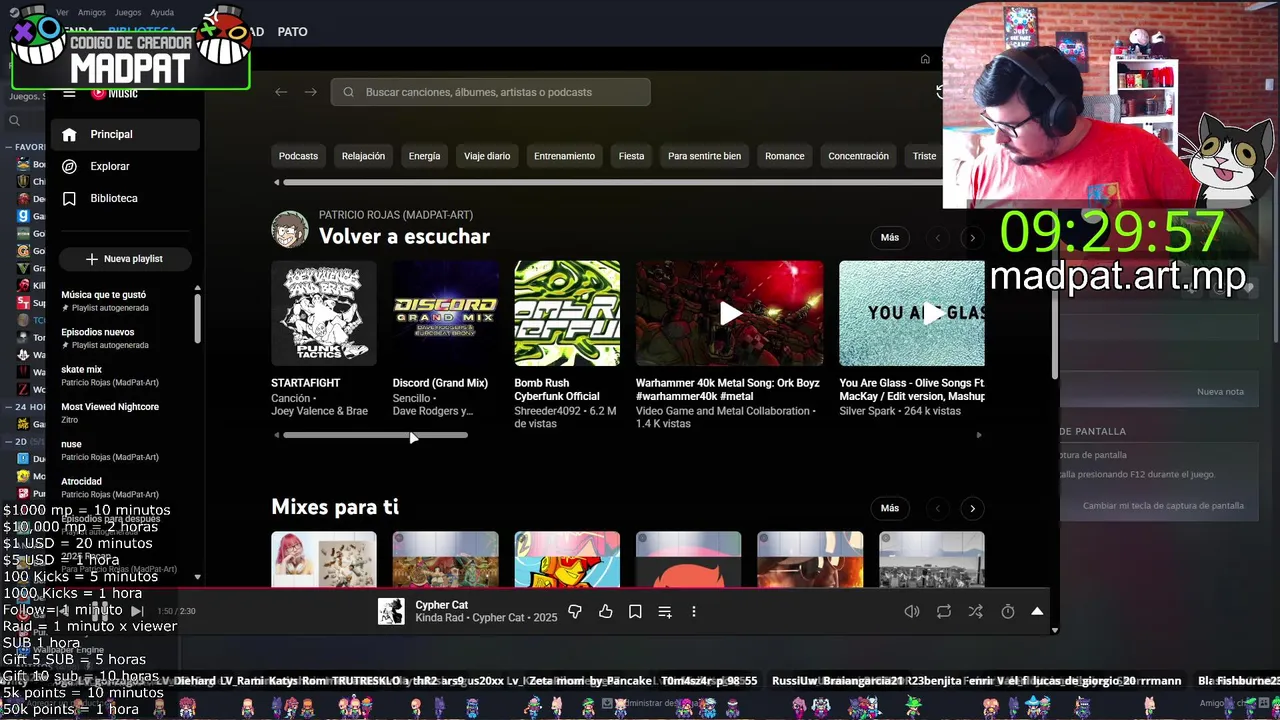Image resolution: width=1280 pixels, height=720 pixels.
Task: Click the Volver a escuchar carousel scrollbar
Action: coord(375,435)
